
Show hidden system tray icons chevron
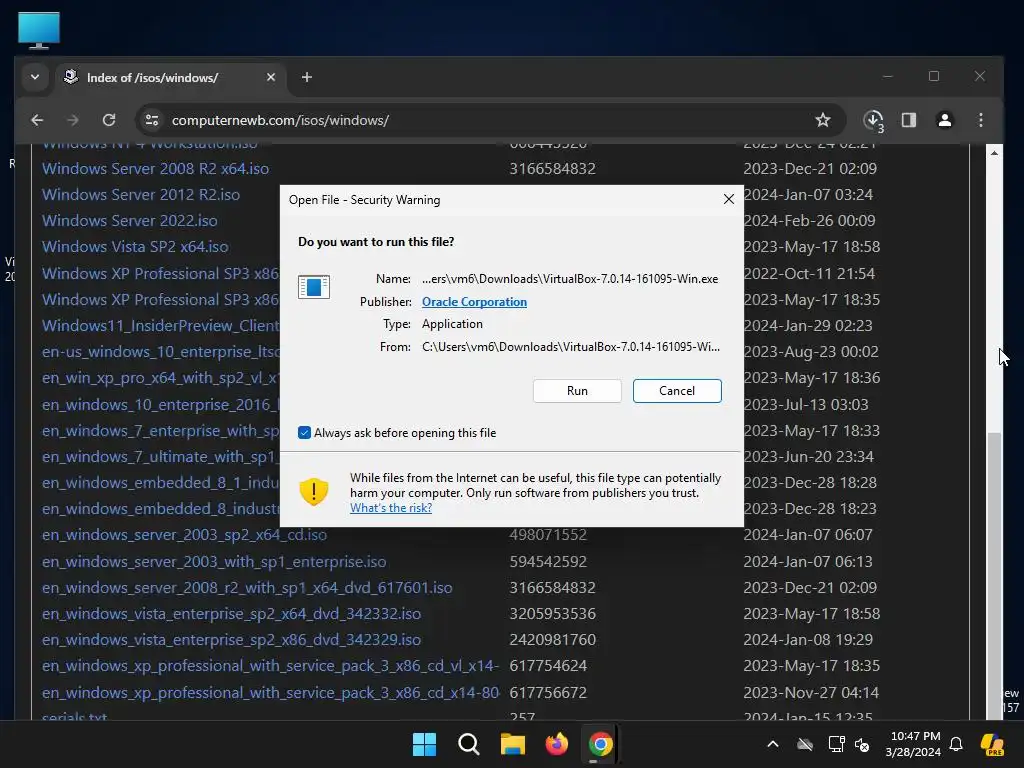[773, 744]
